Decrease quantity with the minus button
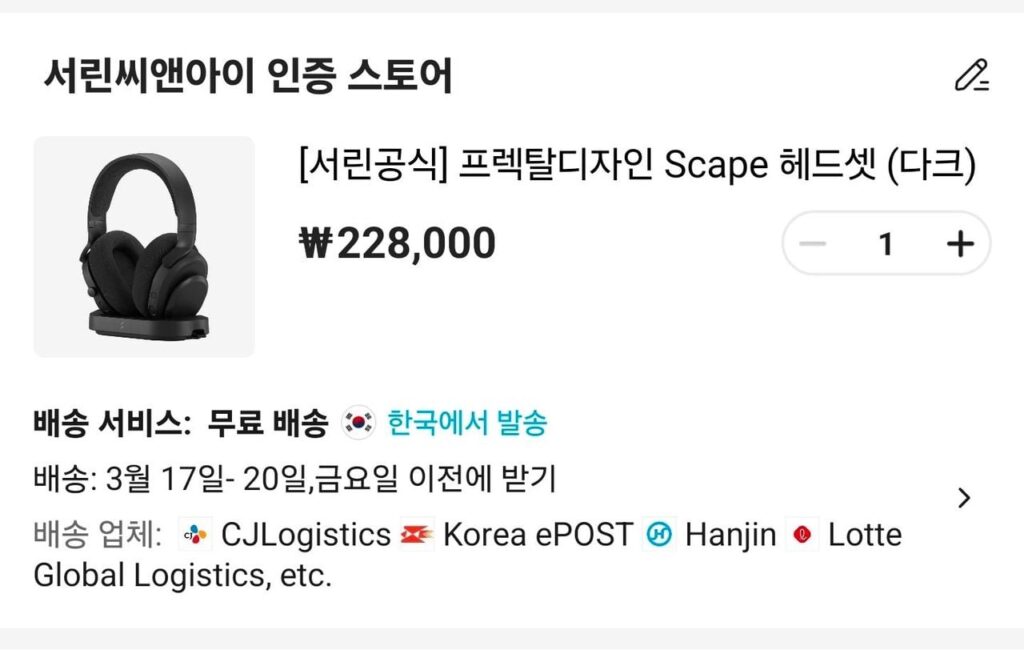The image size is (1024, 666). (x=814, y=244)
